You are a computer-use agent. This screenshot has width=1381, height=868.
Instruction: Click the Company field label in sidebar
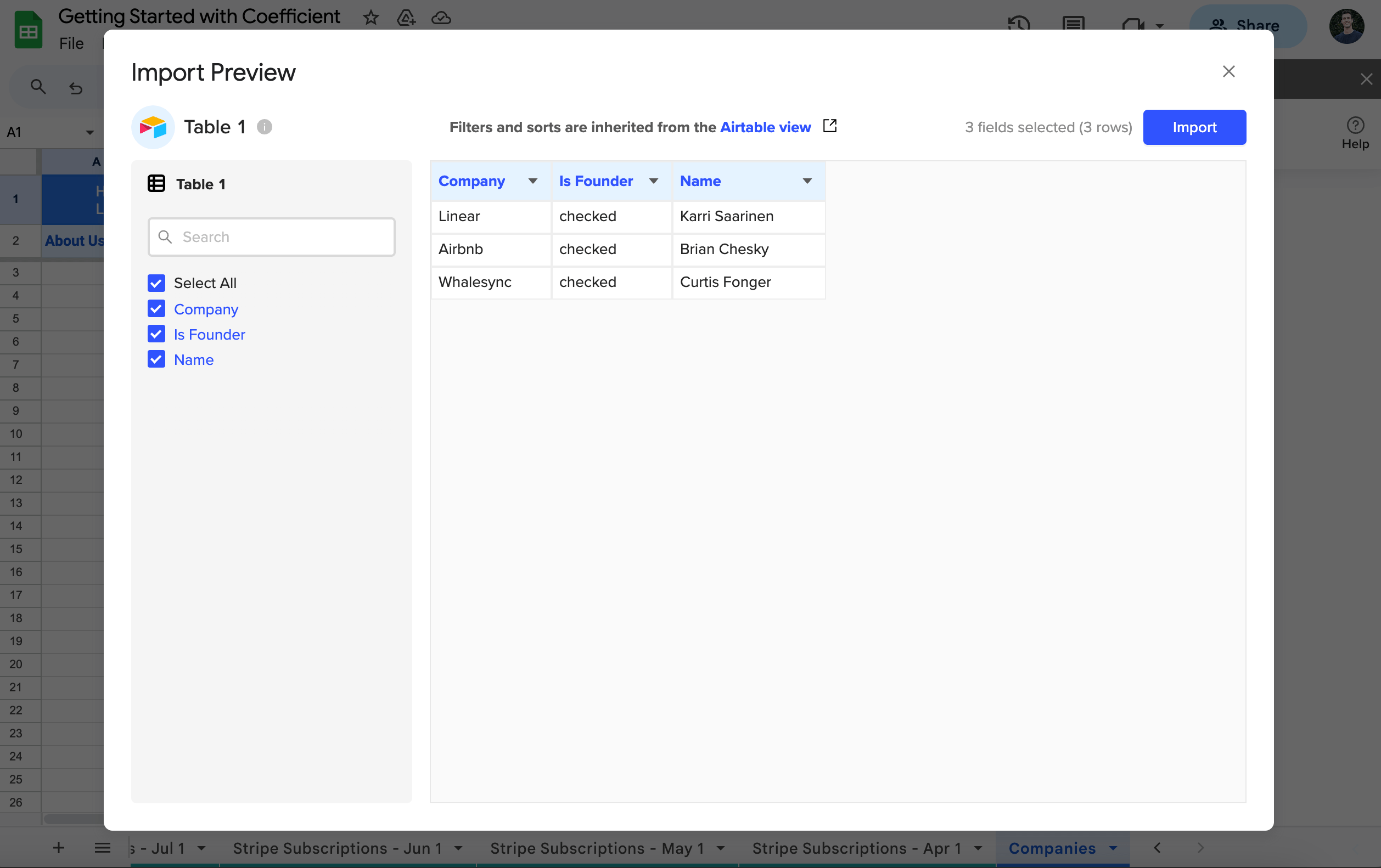206,309
